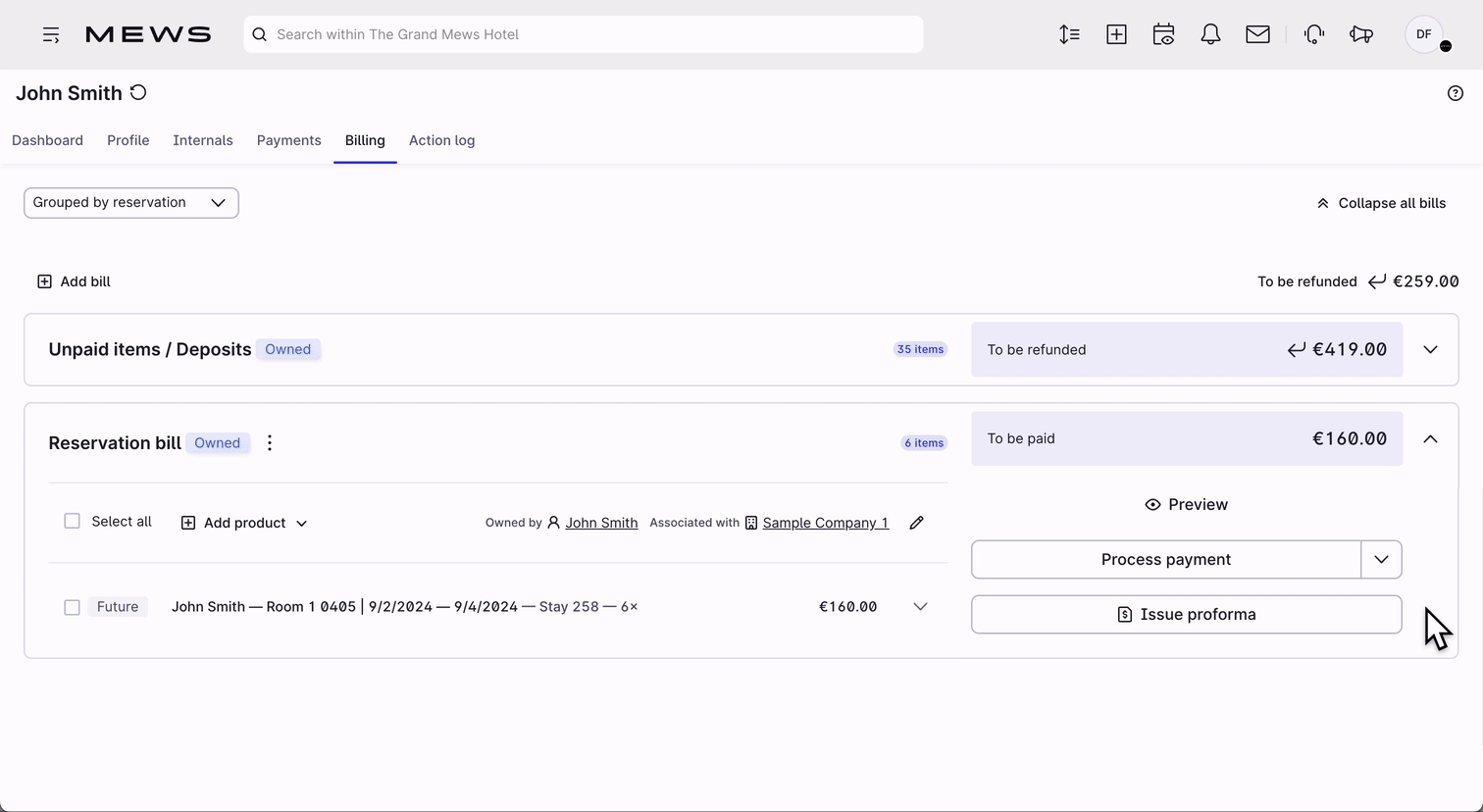Open the Sample Company 1 link
This screenshot has height=812, width=1483.
click(x=826, y=523)
